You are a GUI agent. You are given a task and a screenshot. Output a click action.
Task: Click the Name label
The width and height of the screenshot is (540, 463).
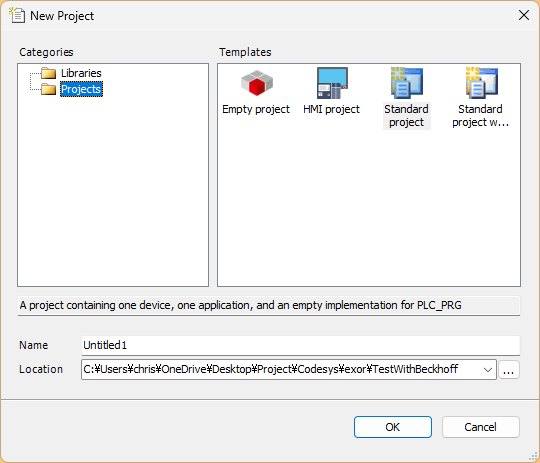33,345
